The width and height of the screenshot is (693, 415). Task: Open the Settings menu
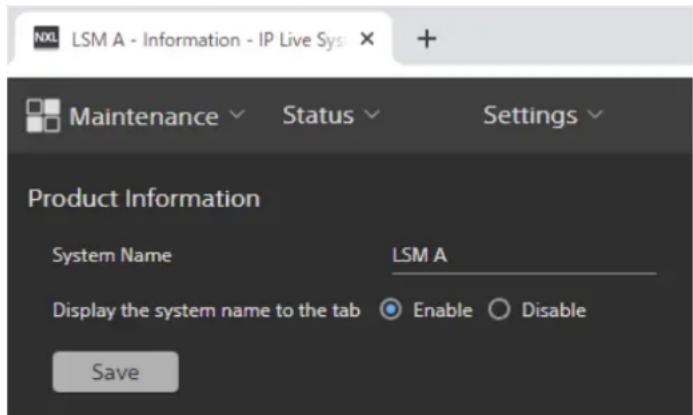point(530,116)
